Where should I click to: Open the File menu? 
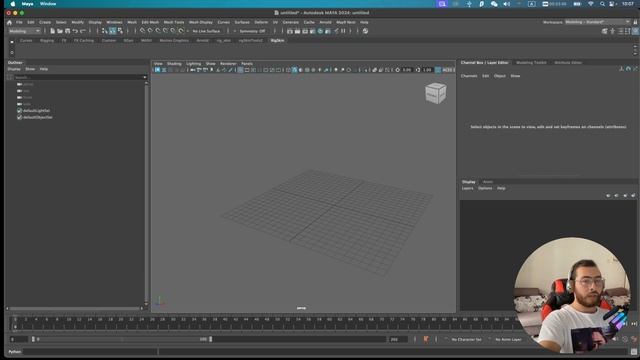(19, 22)
